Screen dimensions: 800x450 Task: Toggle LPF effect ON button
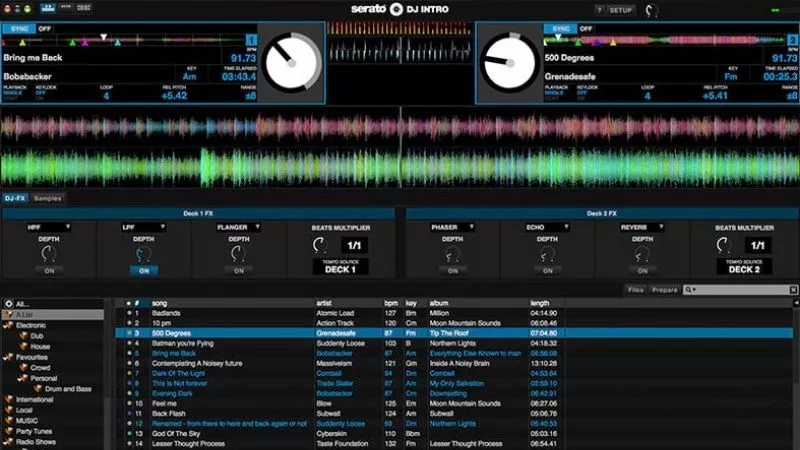144,271
